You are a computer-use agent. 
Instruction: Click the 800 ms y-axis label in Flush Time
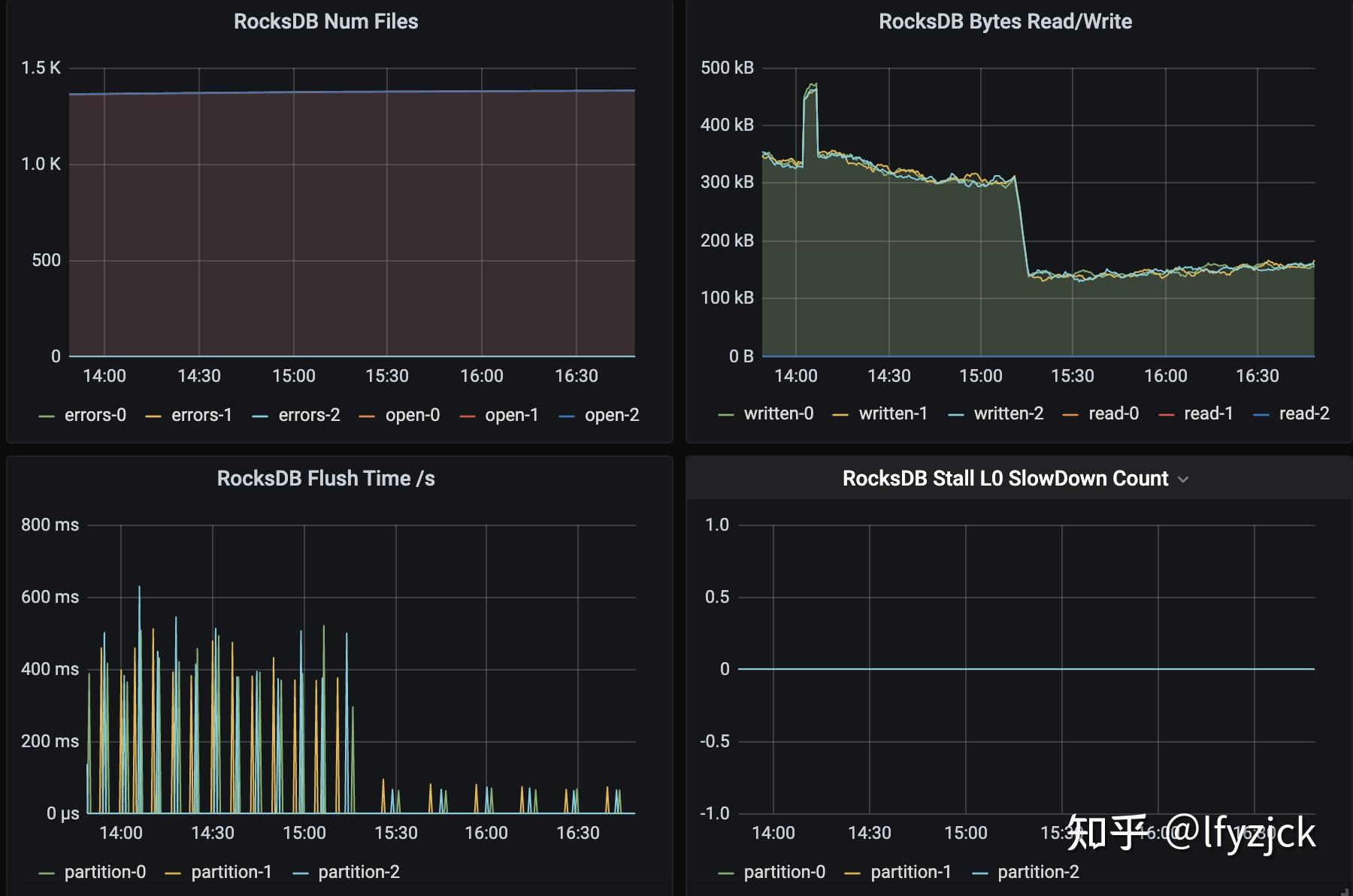coord(50,525)
